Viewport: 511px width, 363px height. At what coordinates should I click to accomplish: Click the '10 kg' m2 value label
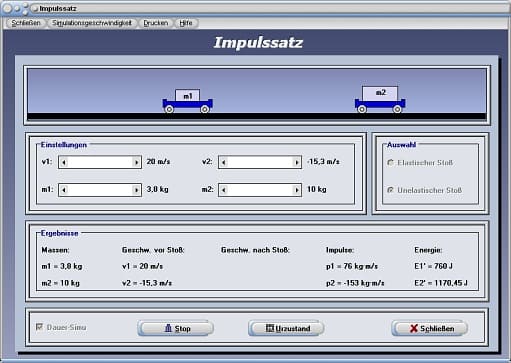coord(317,189)
